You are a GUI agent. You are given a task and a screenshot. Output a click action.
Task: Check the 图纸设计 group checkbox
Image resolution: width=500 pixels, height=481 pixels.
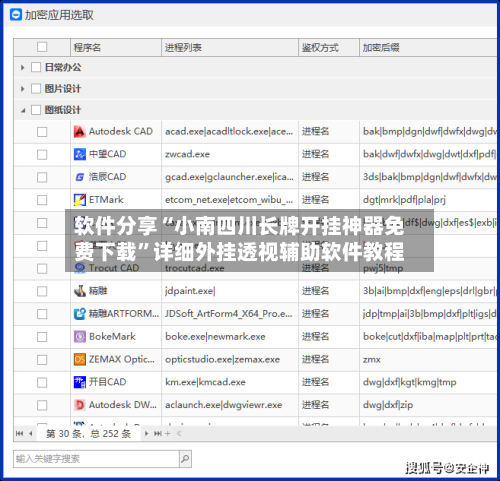pyautogui.click(x=36, y=110)
